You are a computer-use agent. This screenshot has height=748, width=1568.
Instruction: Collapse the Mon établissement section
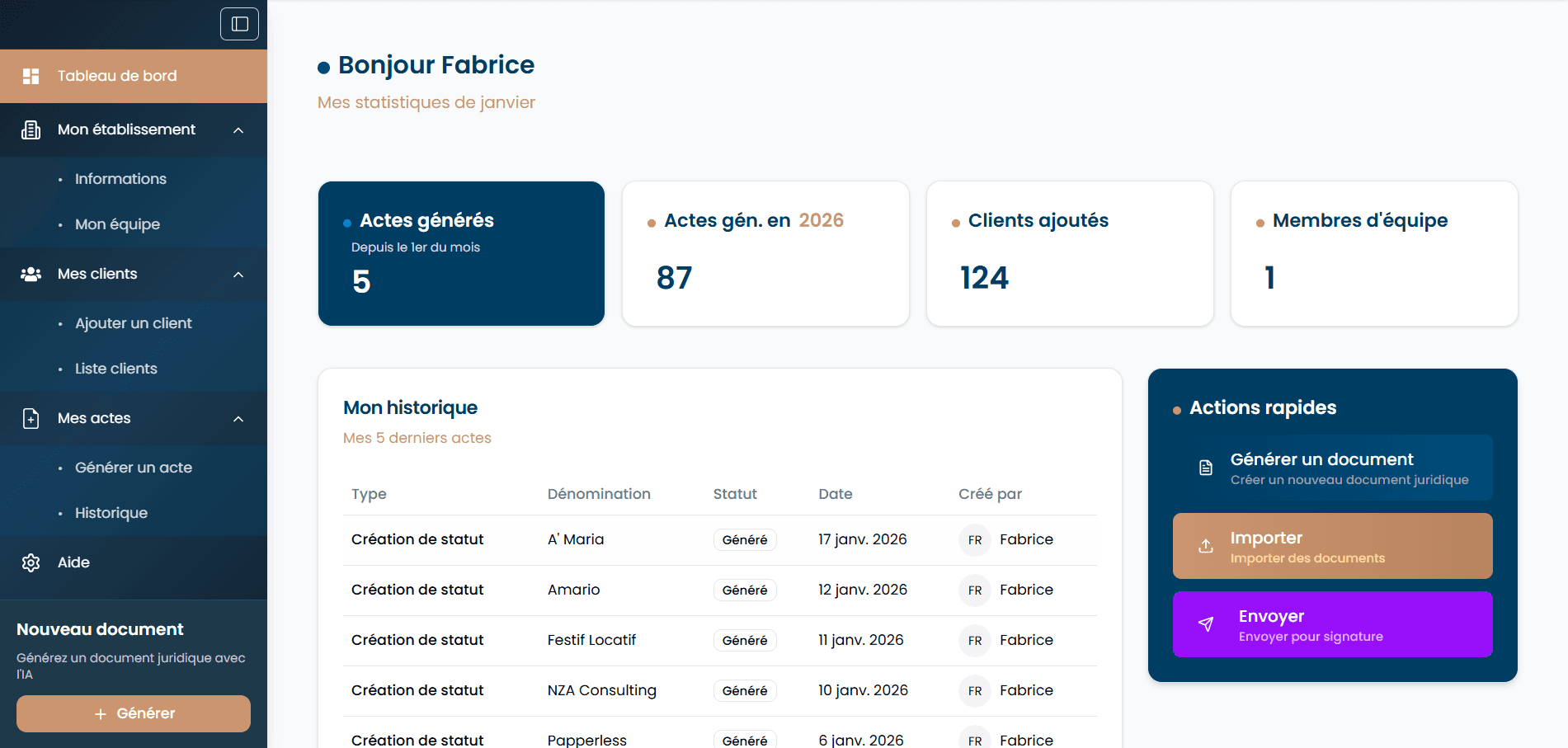click(238, 129)
